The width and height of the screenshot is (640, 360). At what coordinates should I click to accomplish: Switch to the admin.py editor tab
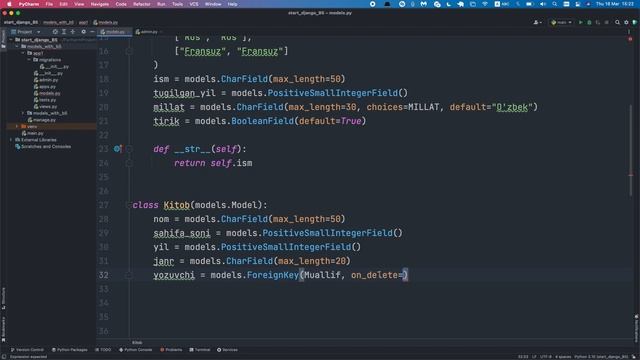coord(149,32)
